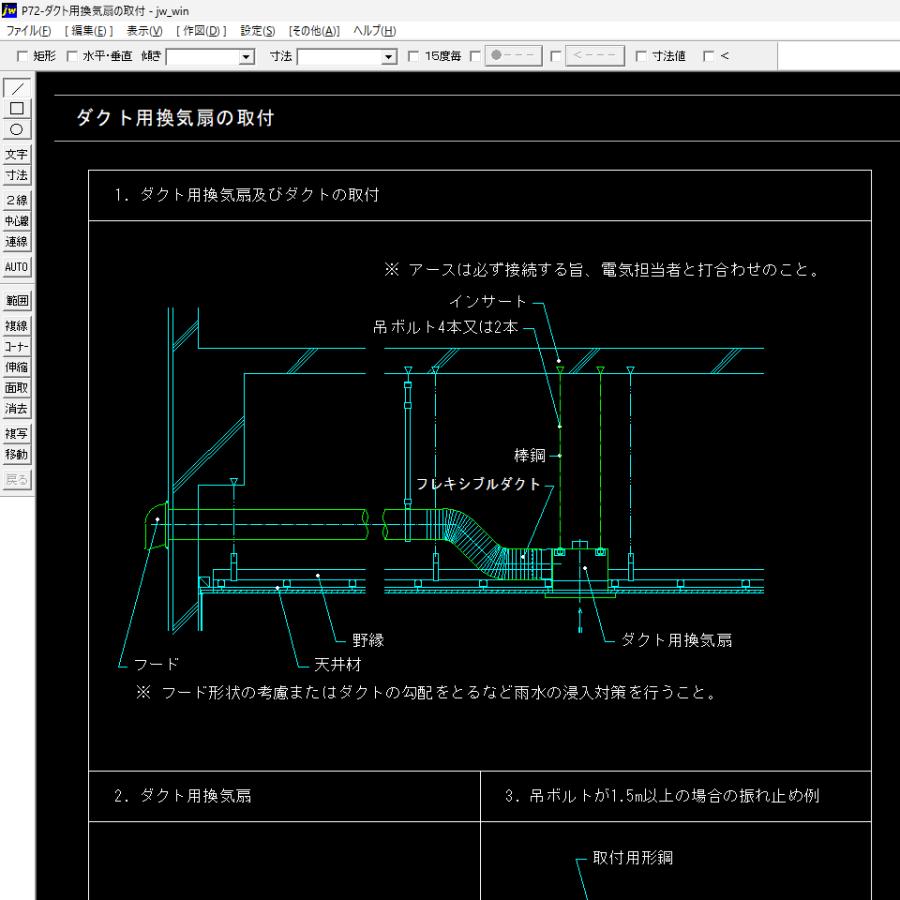Select the circle drawing tool

point(17,129)
